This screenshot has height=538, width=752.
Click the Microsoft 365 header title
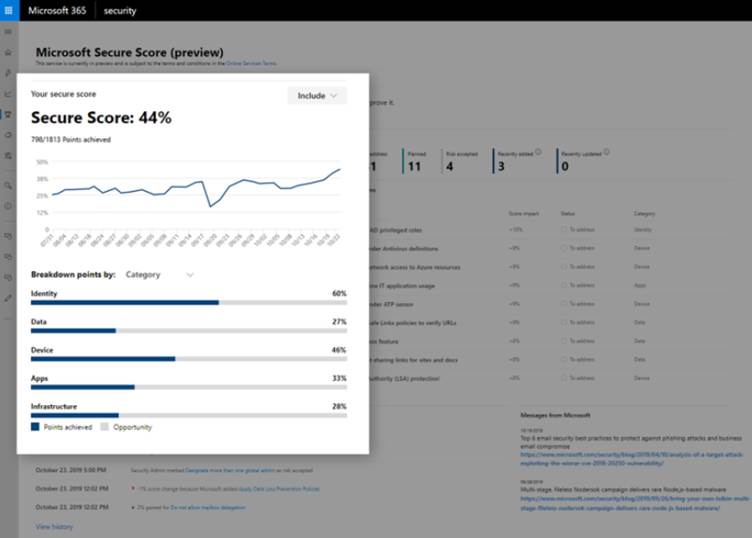click(x=57, y=11)
